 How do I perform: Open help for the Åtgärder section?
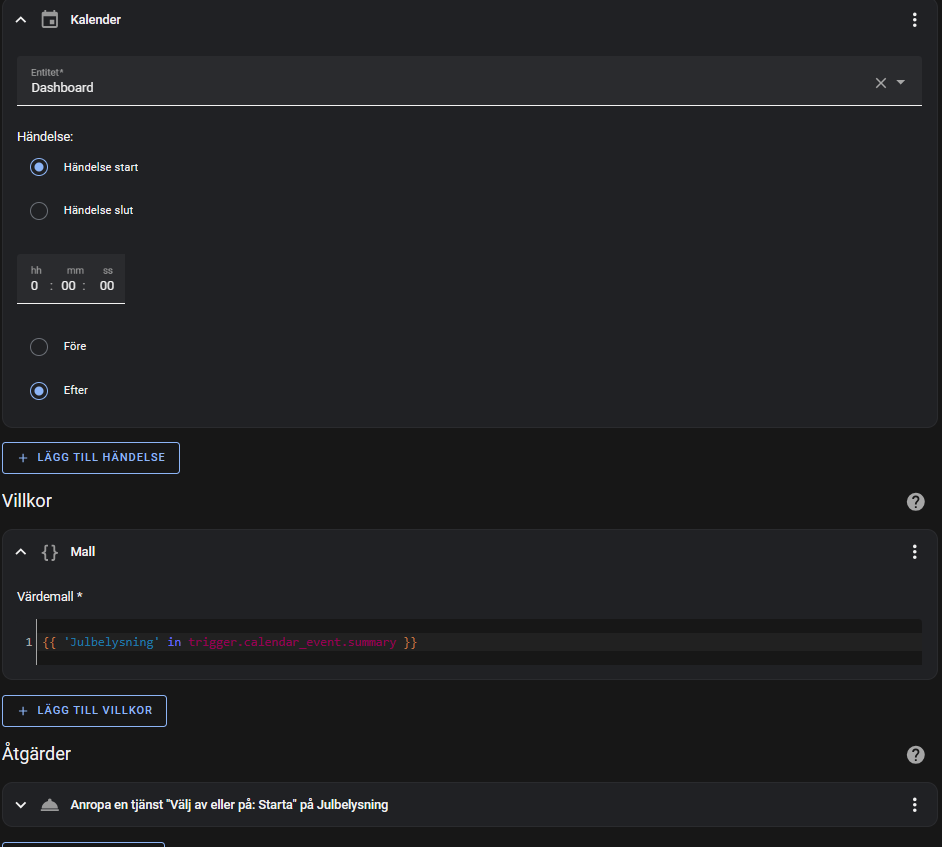click(x=915, y=755)
